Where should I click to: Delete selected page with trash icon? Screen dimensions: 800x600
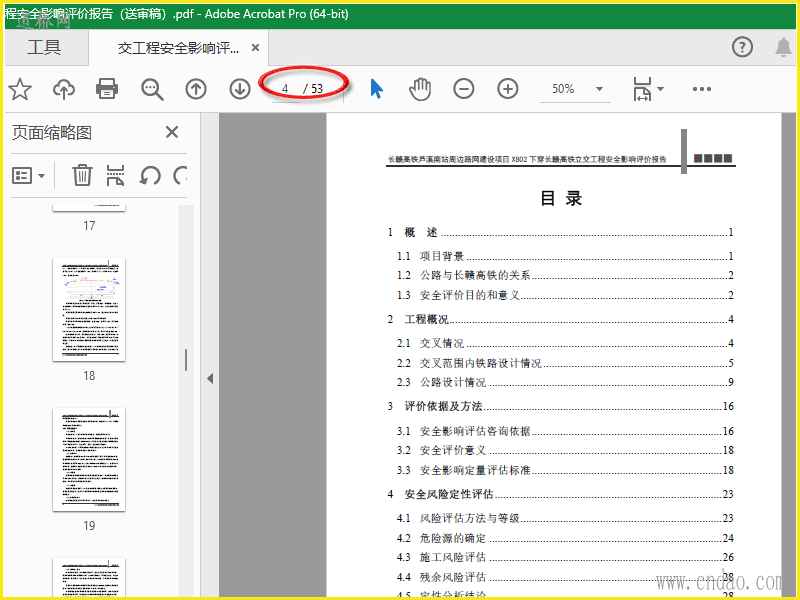click(x=82, y=175)
